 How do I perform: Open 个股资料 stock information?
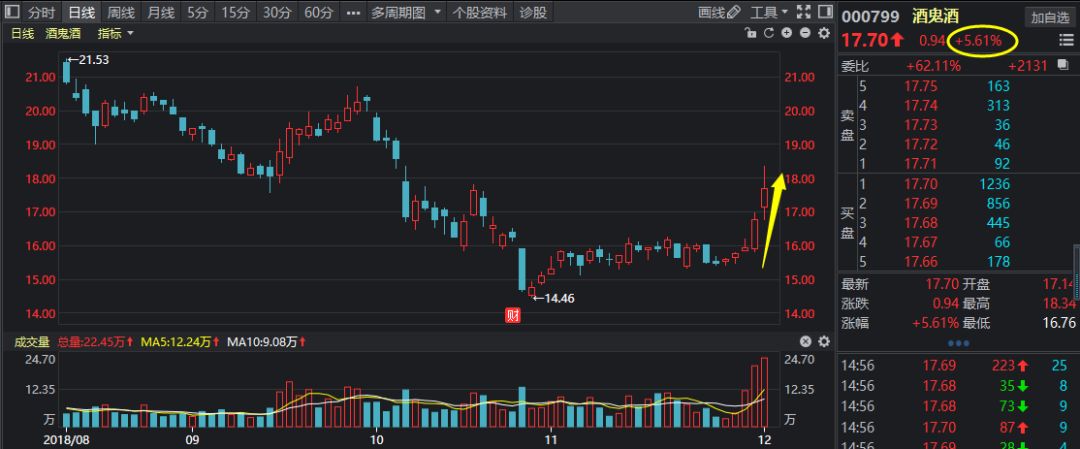coord(480,12)
